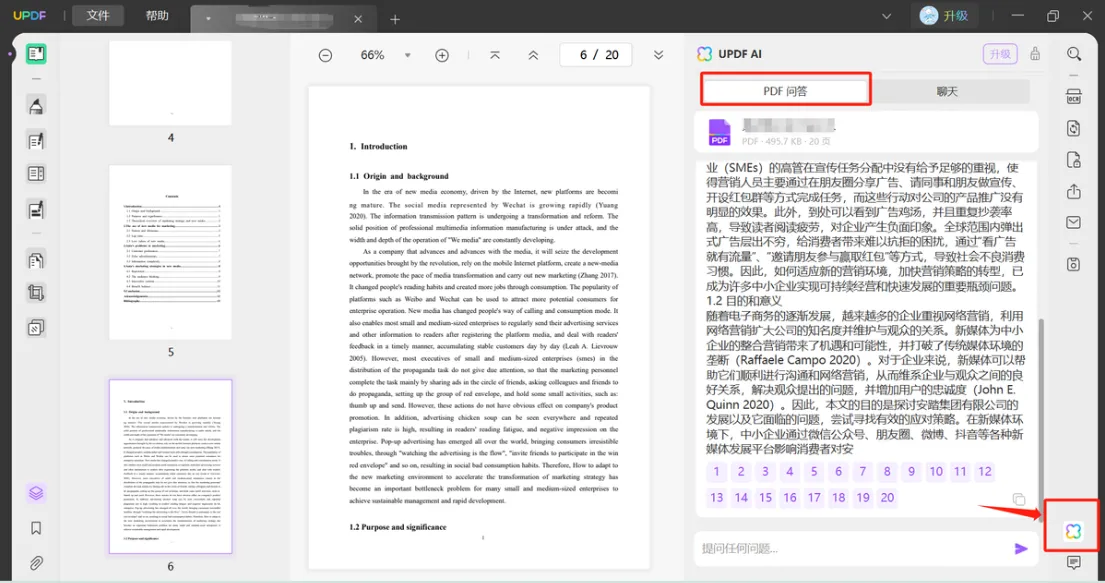Open the search magnifier icon
Screen dimensions: 1105x583
(x=1073, y=54)
